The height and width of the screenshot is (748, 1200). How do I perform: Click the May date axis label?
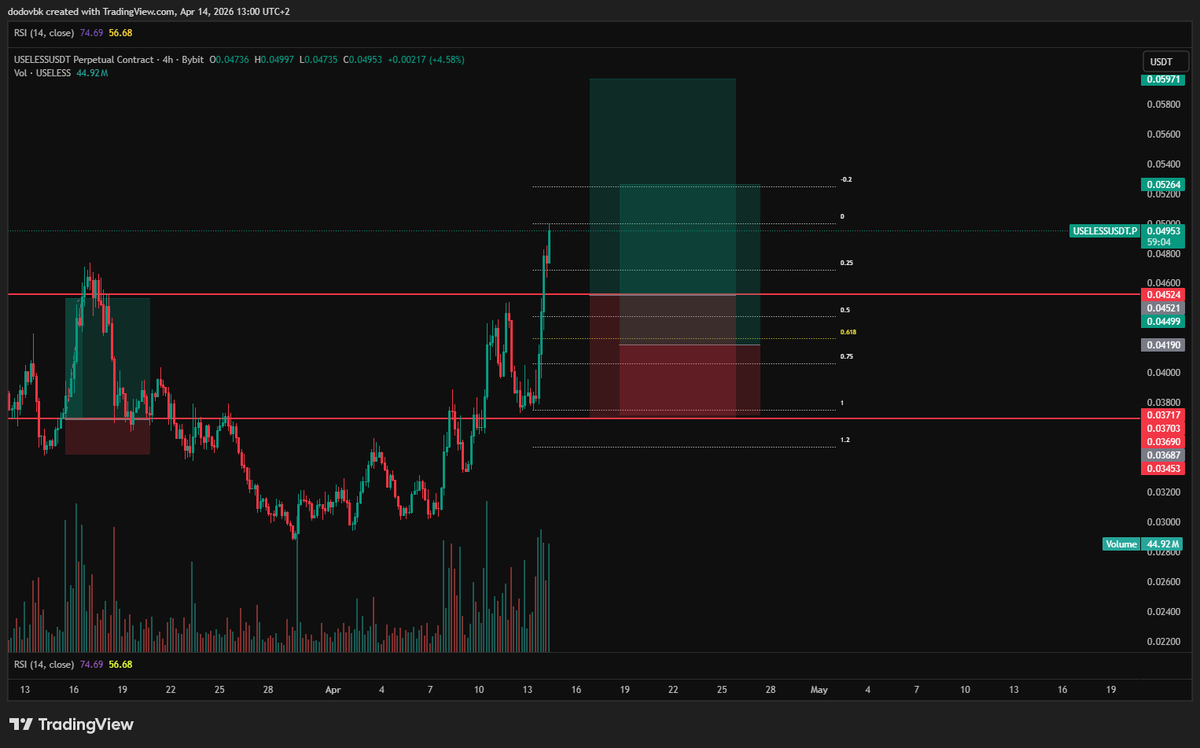819,690
